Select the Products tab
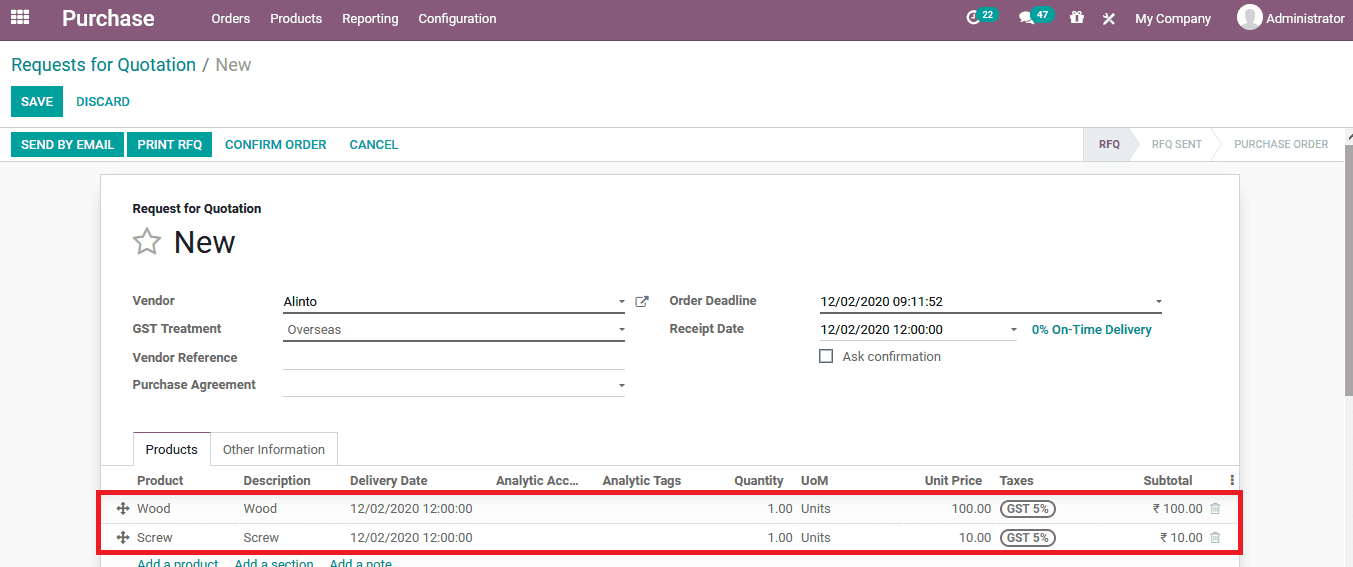Screen dimensions: 1353x567 coord(172,449)
